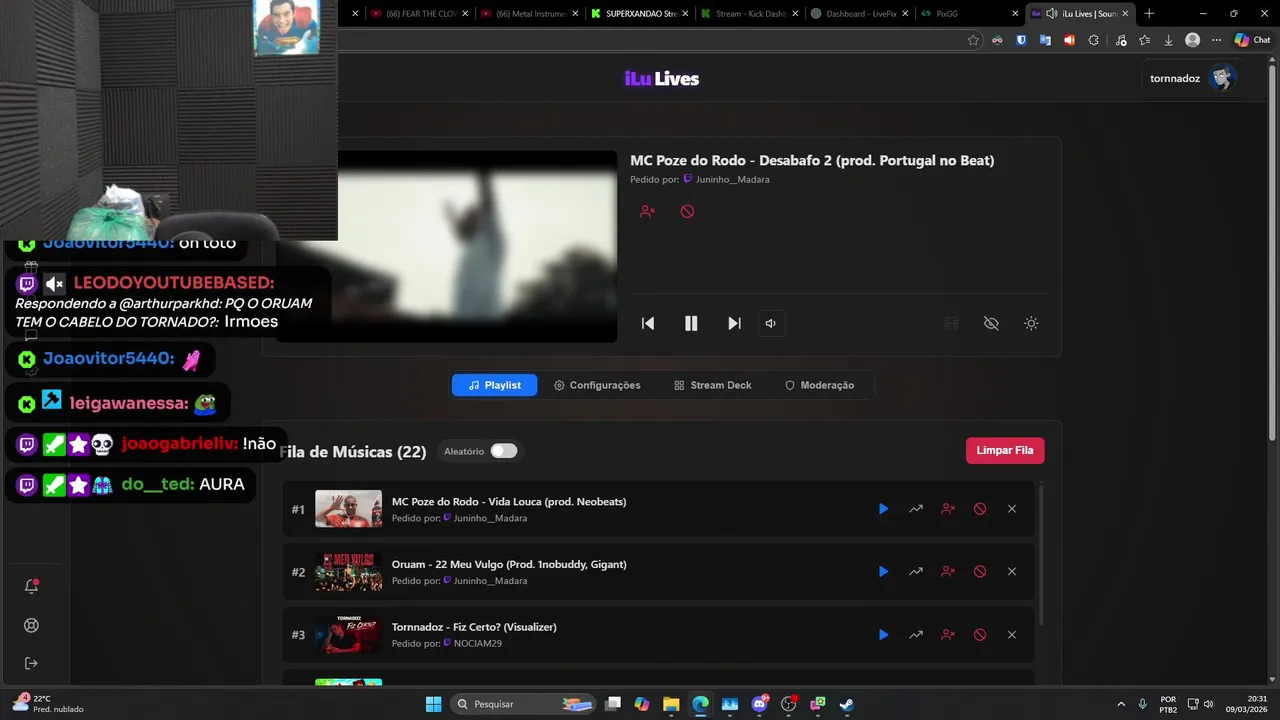Open Steam from the taskbar
Viewport: 1280px width, 720px height.
click(846, 704)
